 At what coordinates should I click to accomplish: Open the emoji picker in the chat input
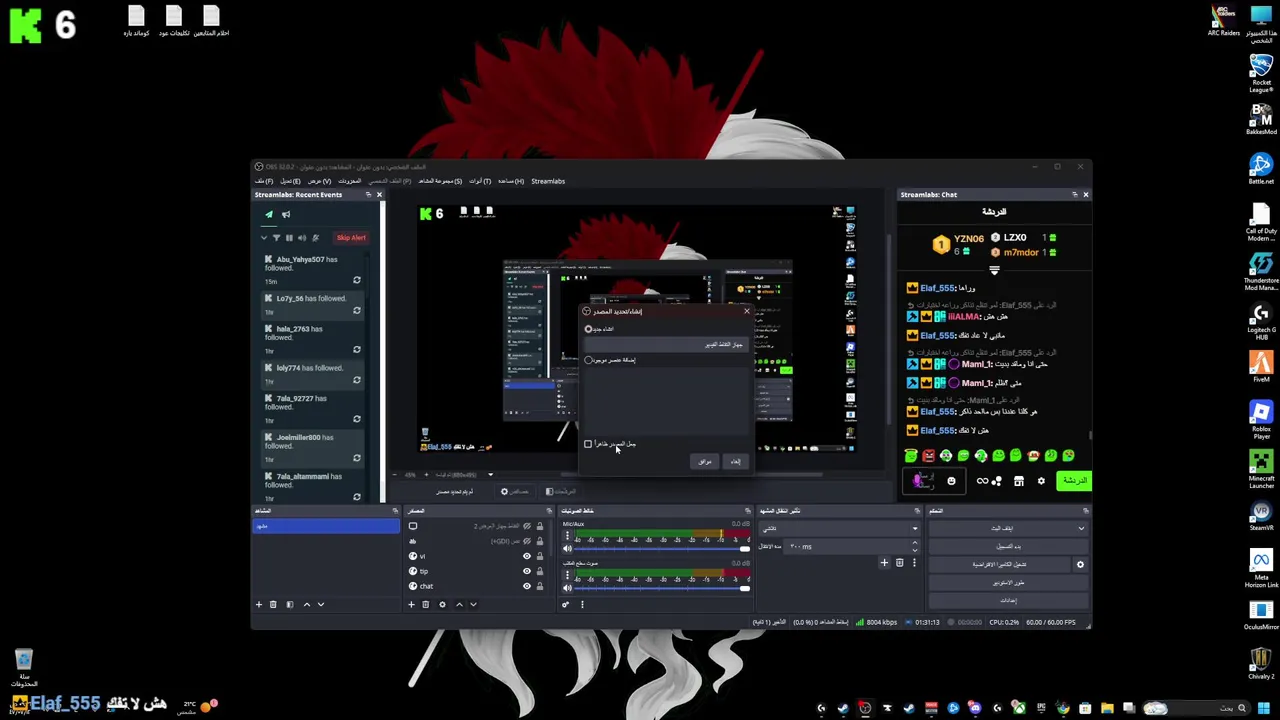click(951, 481)
